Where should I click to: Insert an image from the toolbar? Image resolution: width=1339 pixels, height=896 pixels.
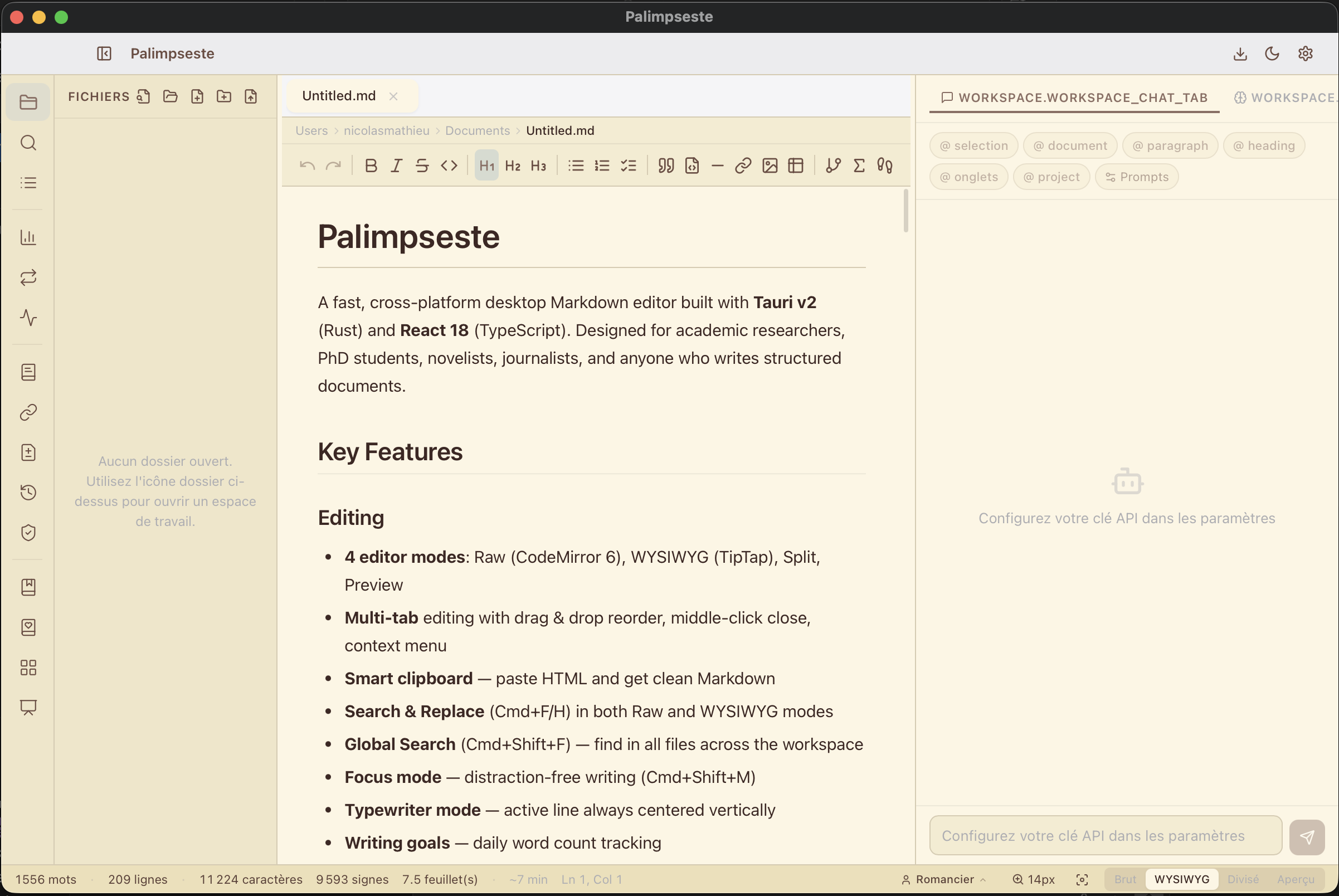pos(770,165)
